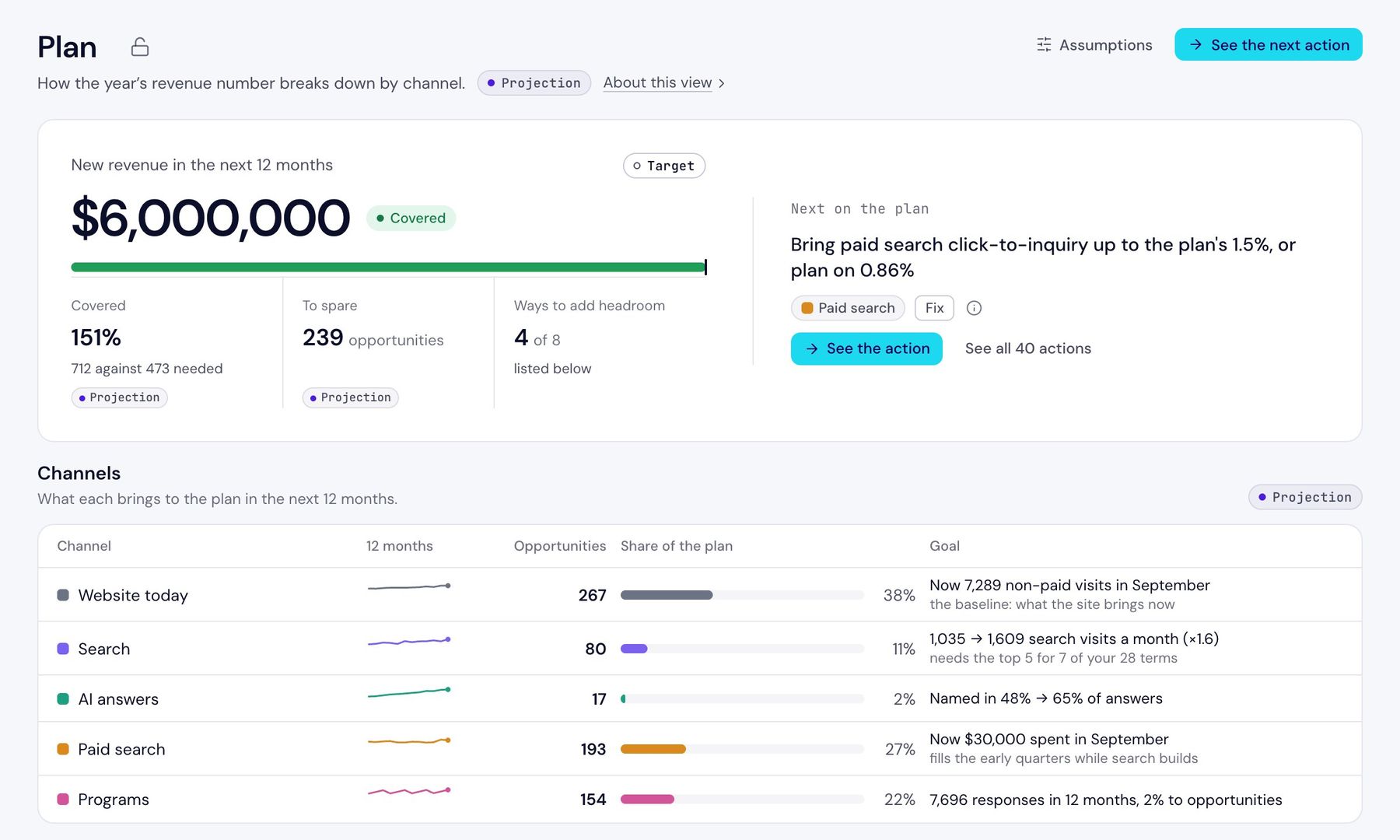The image size is (1400, 840).
Task: Click the gray swatch for Website today
Action: coord(63,595)
